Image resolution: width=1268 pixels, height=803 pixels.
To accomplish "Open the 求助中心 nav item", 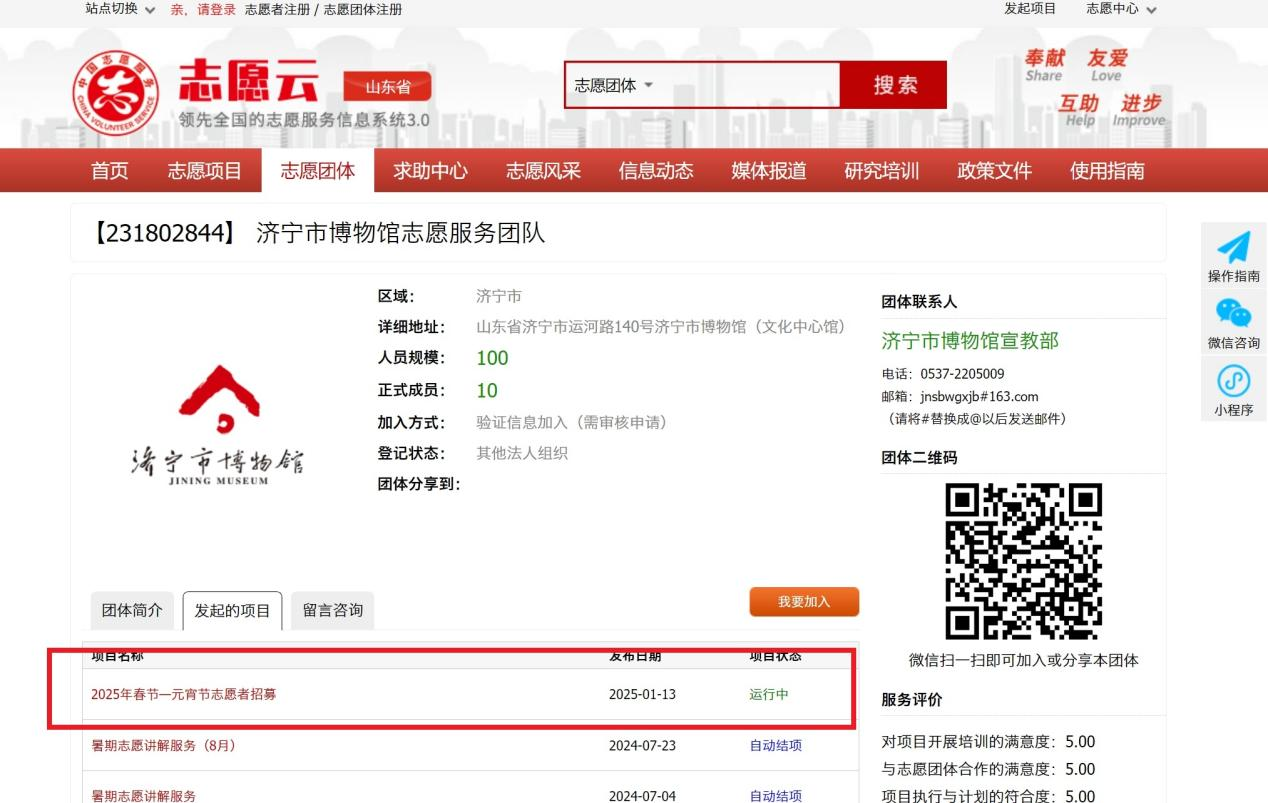I will coord(431,171).
